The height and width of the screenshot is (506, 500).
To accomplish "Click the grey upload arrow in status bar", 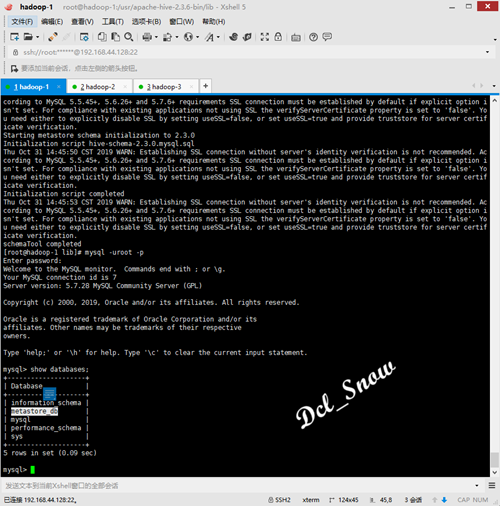I will [x=434, y=500].
